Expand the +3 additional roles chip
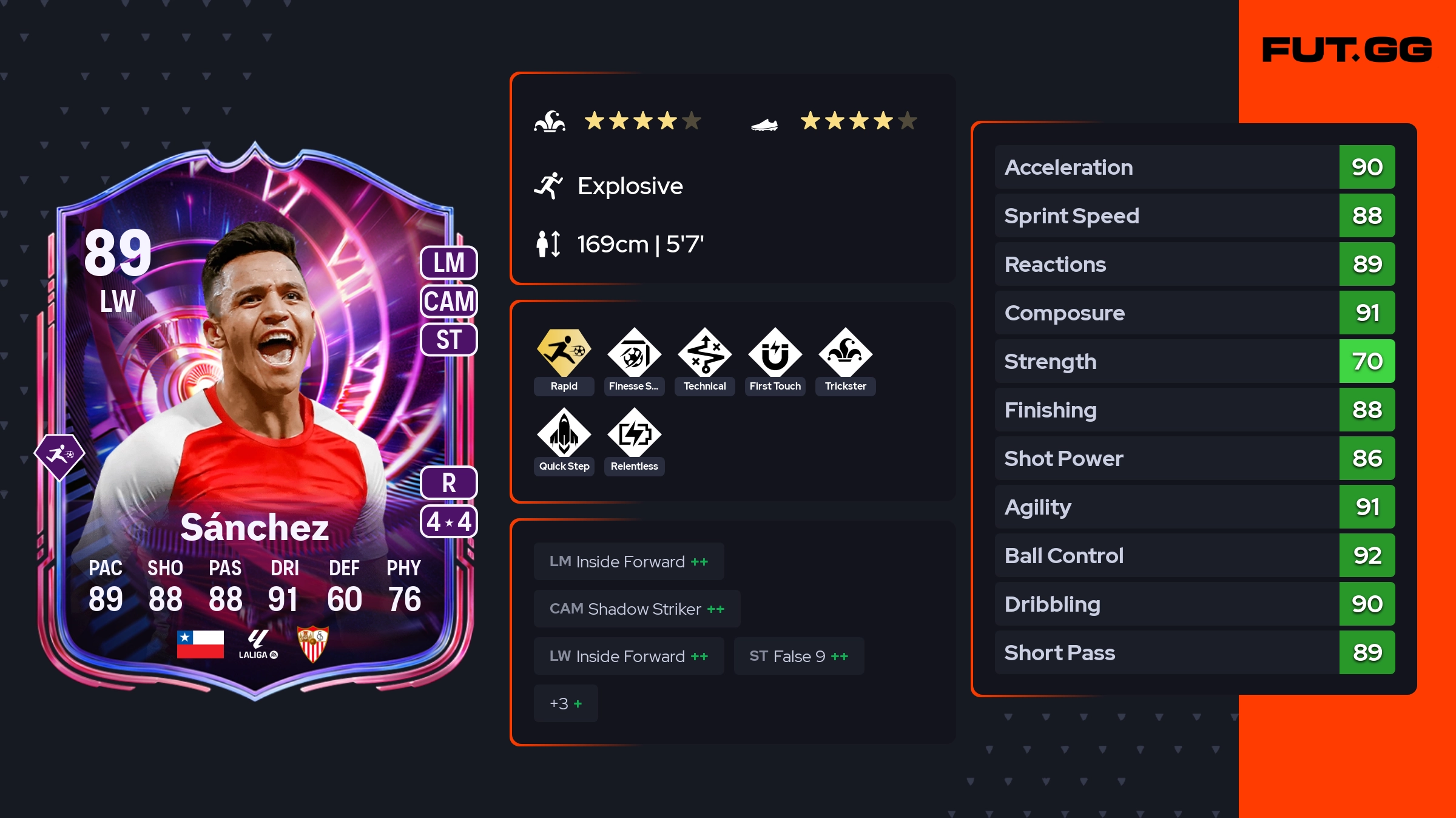The image size is (1456, 818). tap(565, 703)
